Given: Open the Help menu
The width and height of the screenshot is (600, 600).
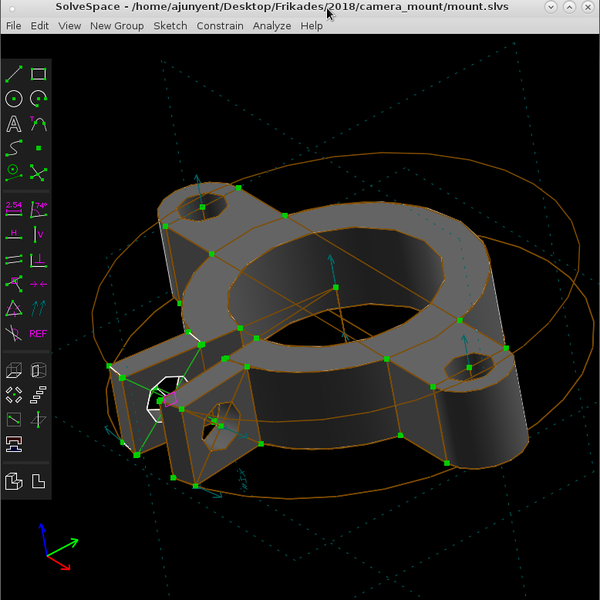Looking at the screenshot, I should click(x=312, y=26).
